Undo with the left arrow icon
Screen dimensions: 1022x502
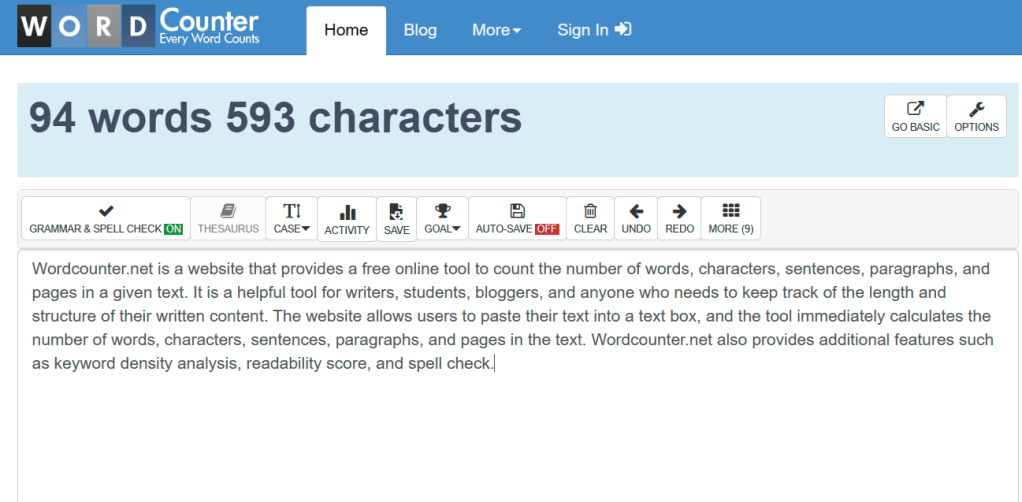pyautogui.click(x=636, y=211)
